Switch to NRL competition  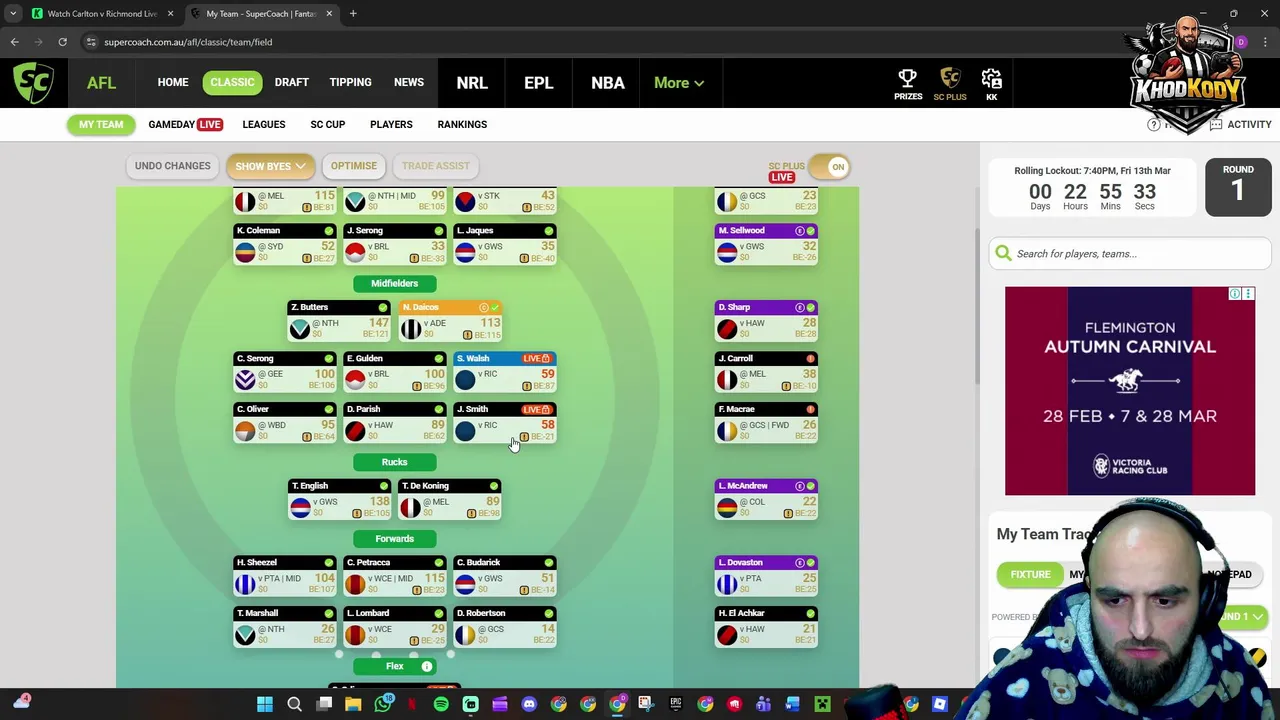pyautogui.click(x=472, y=83)
